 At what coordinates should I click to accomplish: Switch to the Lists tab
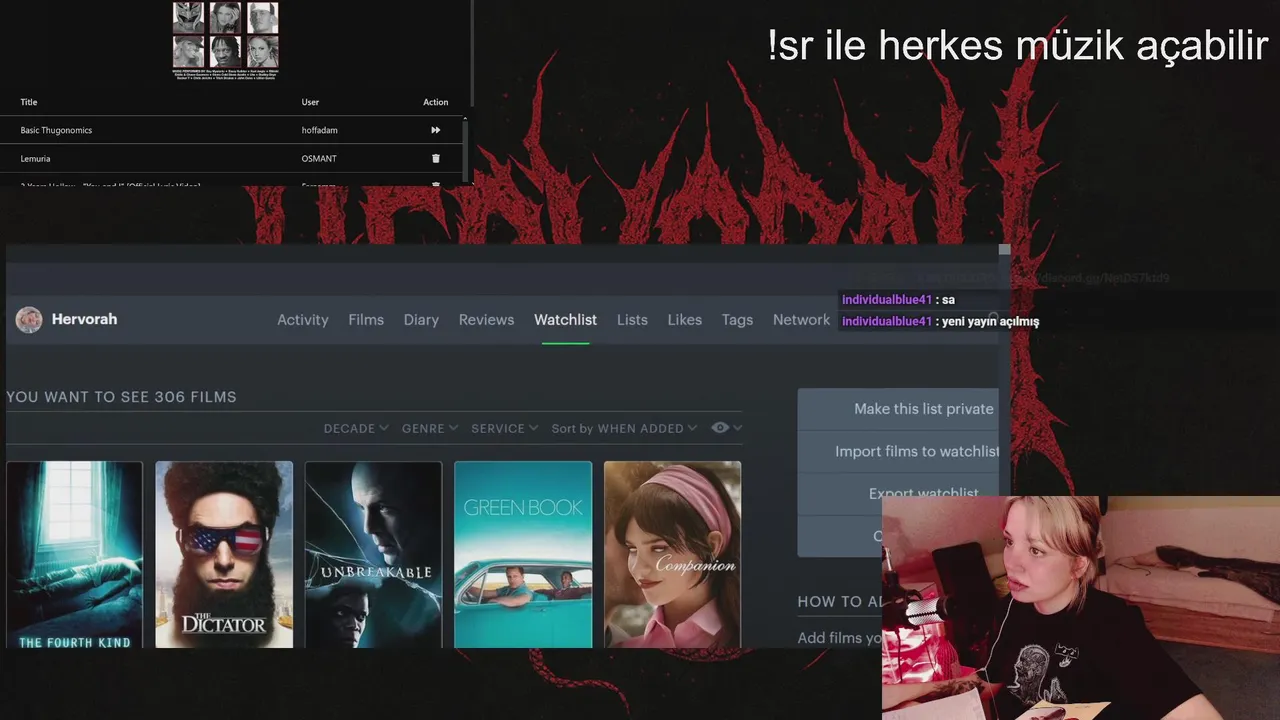[x=632, y=320]
